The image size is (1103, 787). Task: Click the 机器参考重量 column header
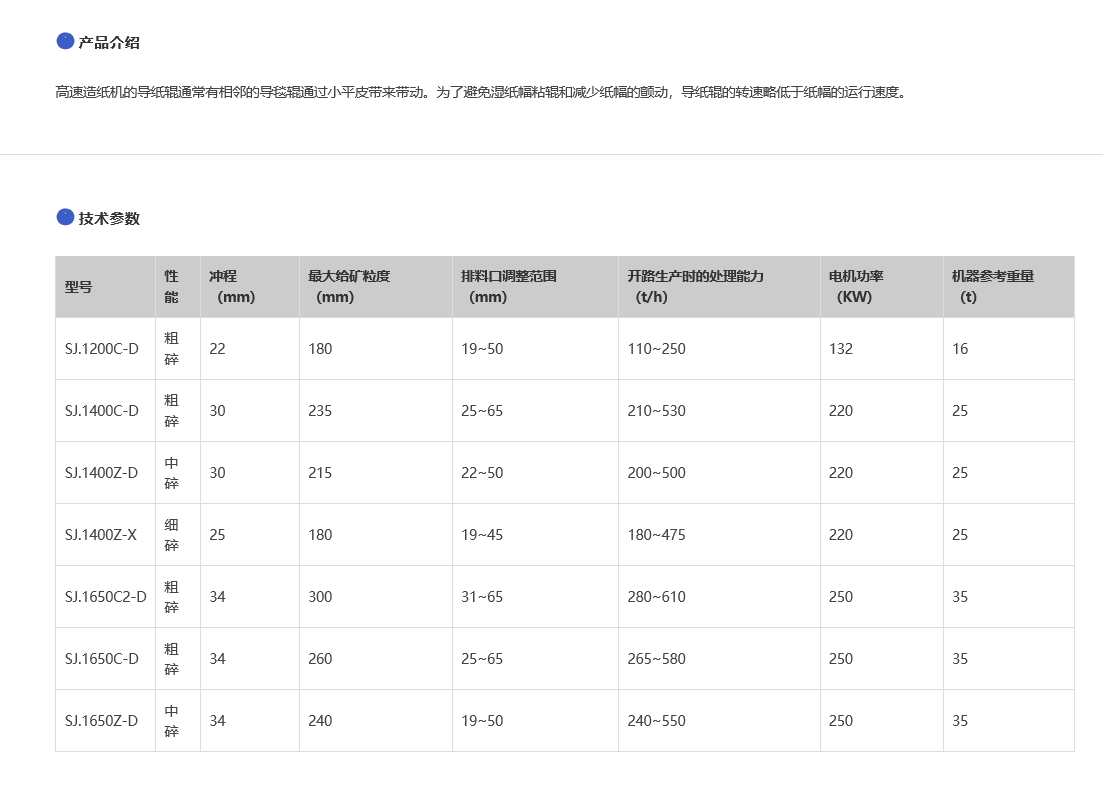992,286
